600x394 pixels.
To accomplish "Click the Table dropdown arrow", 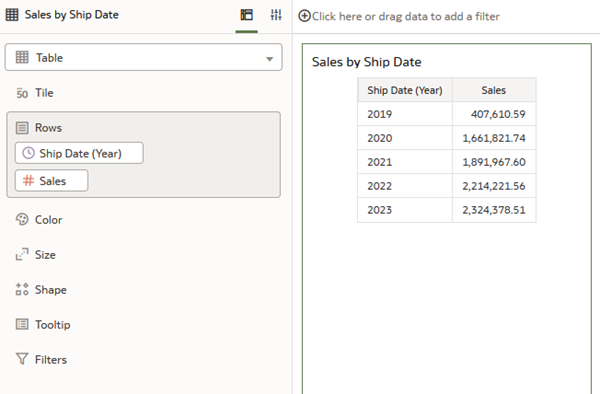I will coord(269,59).
